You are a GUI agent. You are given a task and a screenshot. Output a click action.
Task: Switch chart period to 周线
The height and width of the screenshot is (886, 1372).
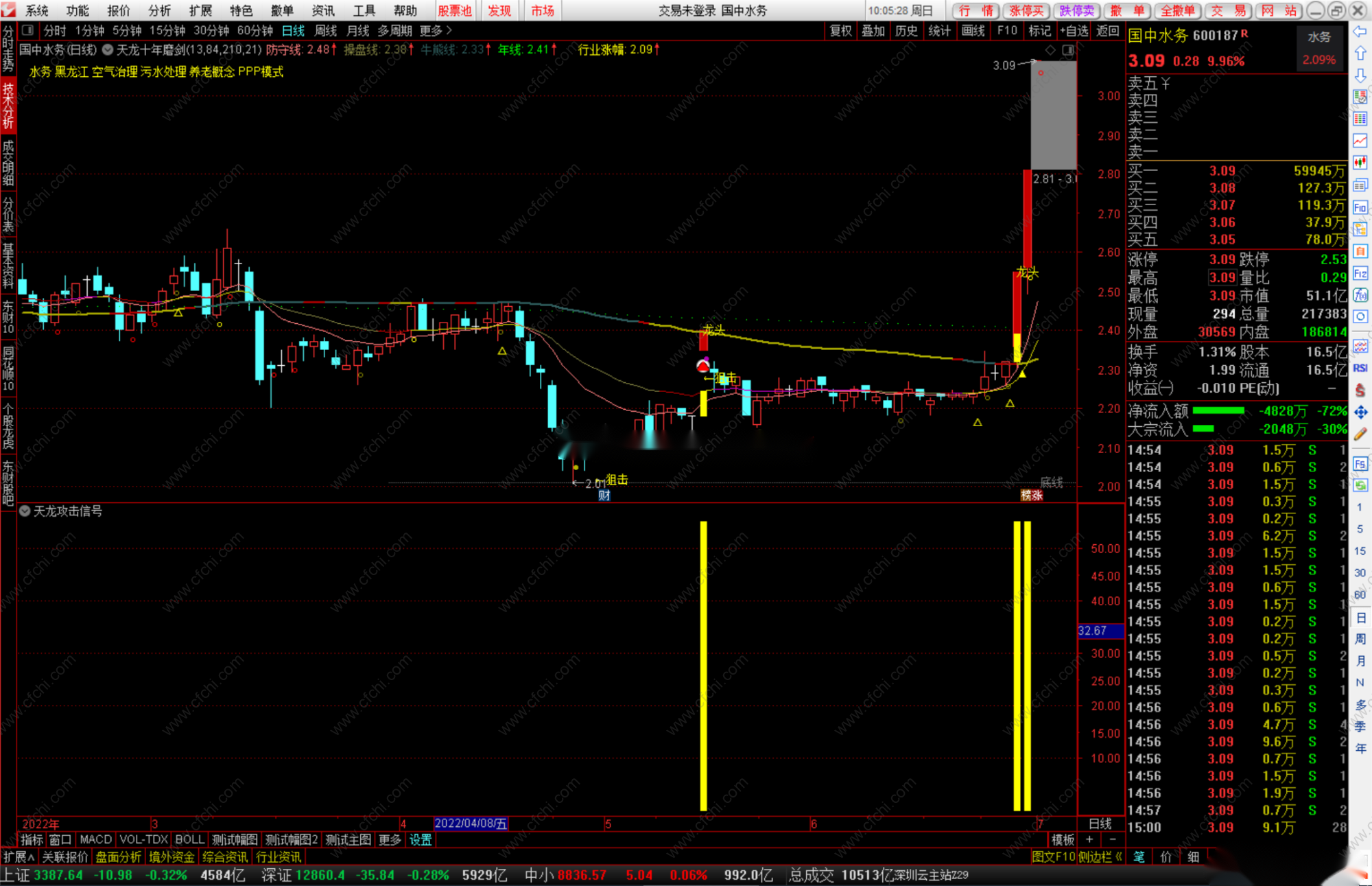[325, 31]
